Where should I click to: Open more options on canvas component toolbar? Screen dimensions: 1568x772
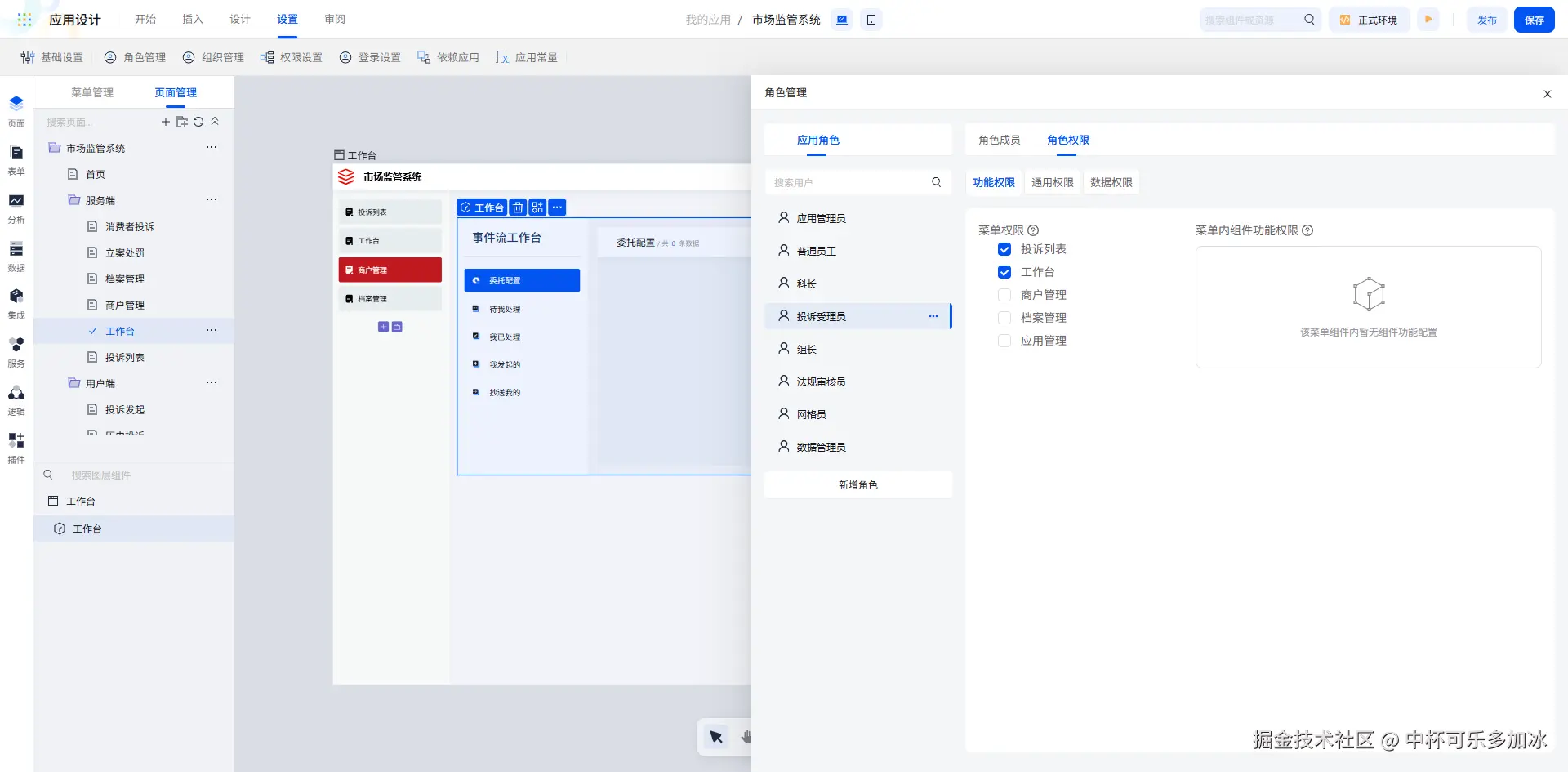pos(557,208)
